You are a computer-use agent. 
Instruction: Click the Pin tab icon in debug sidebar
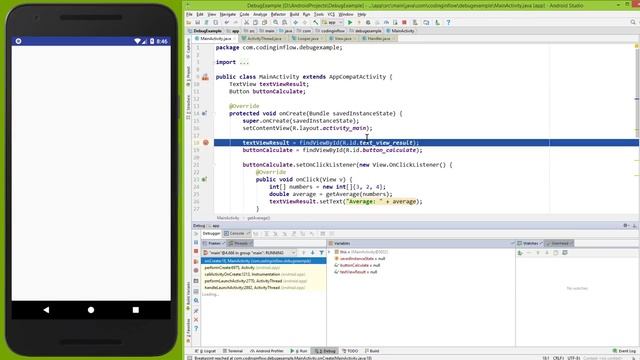(196, 311)
